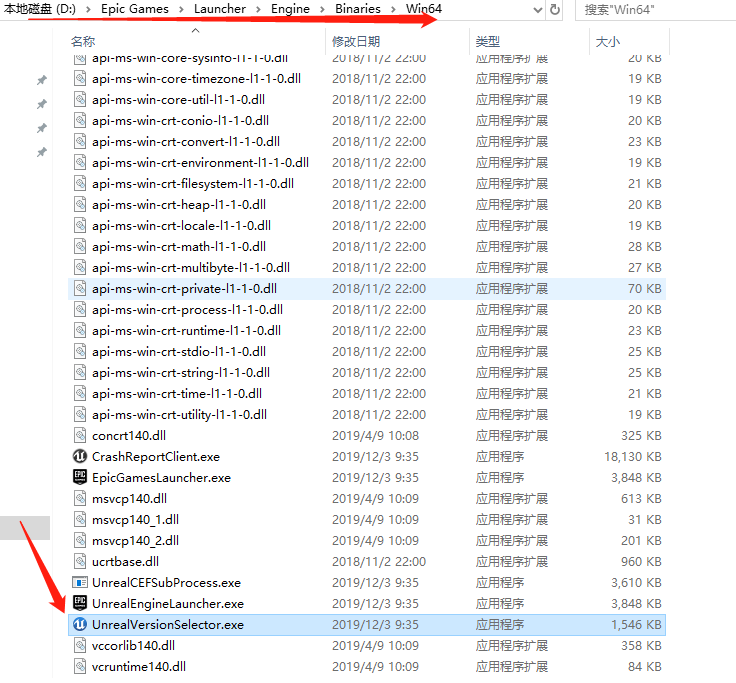Go to 本地磁盘 (D:) in breadcrumb
Image resolution: width=736 pixels, height=683 pixels.
coord(40,9)
